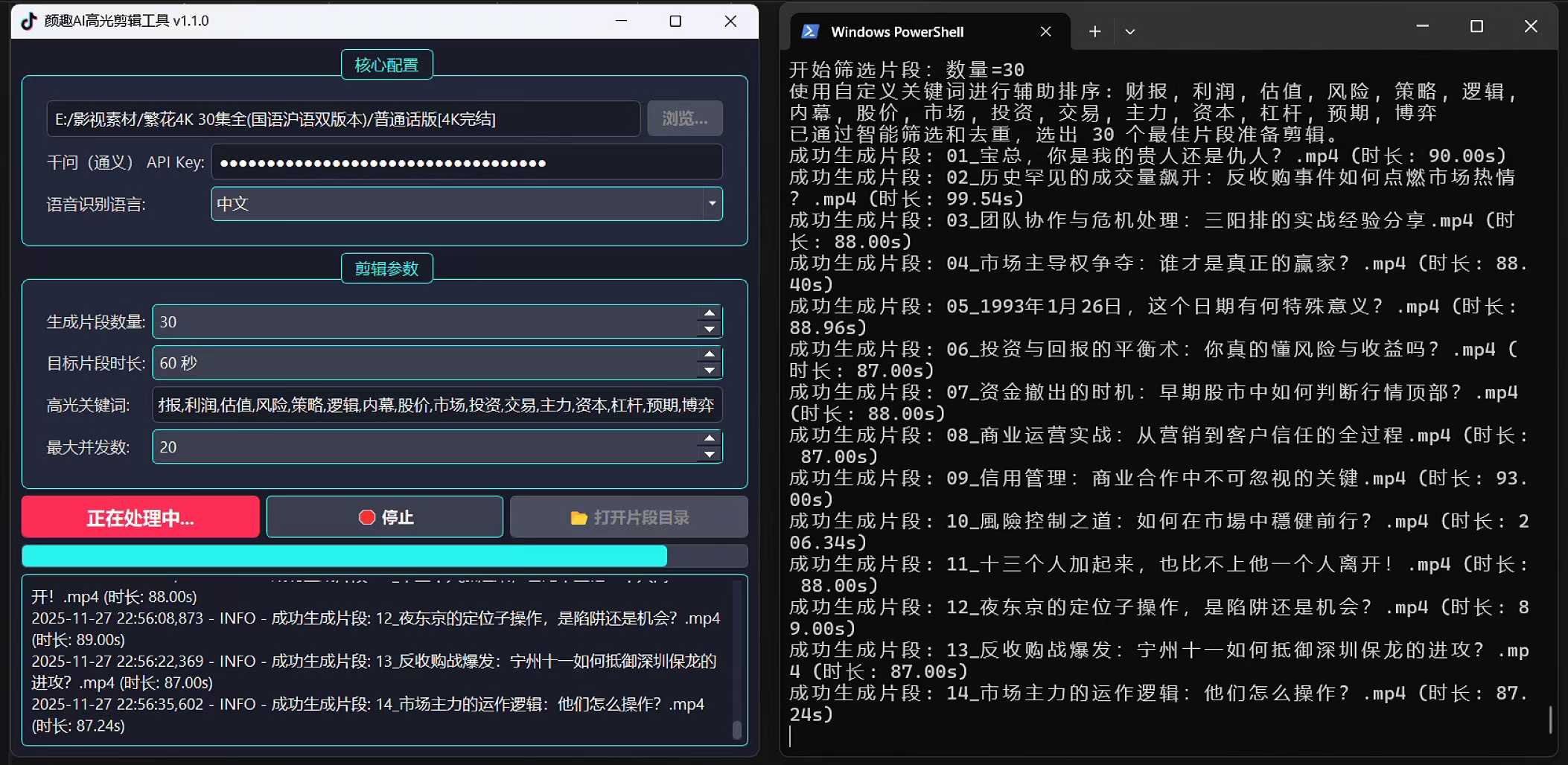Click the 高光关键词 label
This screenshot has width=1568, height=765.
click(x=88, y=406)
